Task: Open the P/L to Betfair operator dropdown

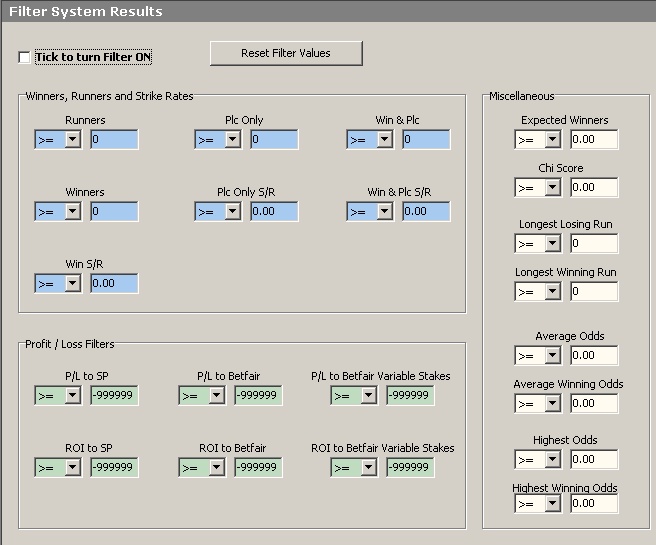Action: (202, 396)
